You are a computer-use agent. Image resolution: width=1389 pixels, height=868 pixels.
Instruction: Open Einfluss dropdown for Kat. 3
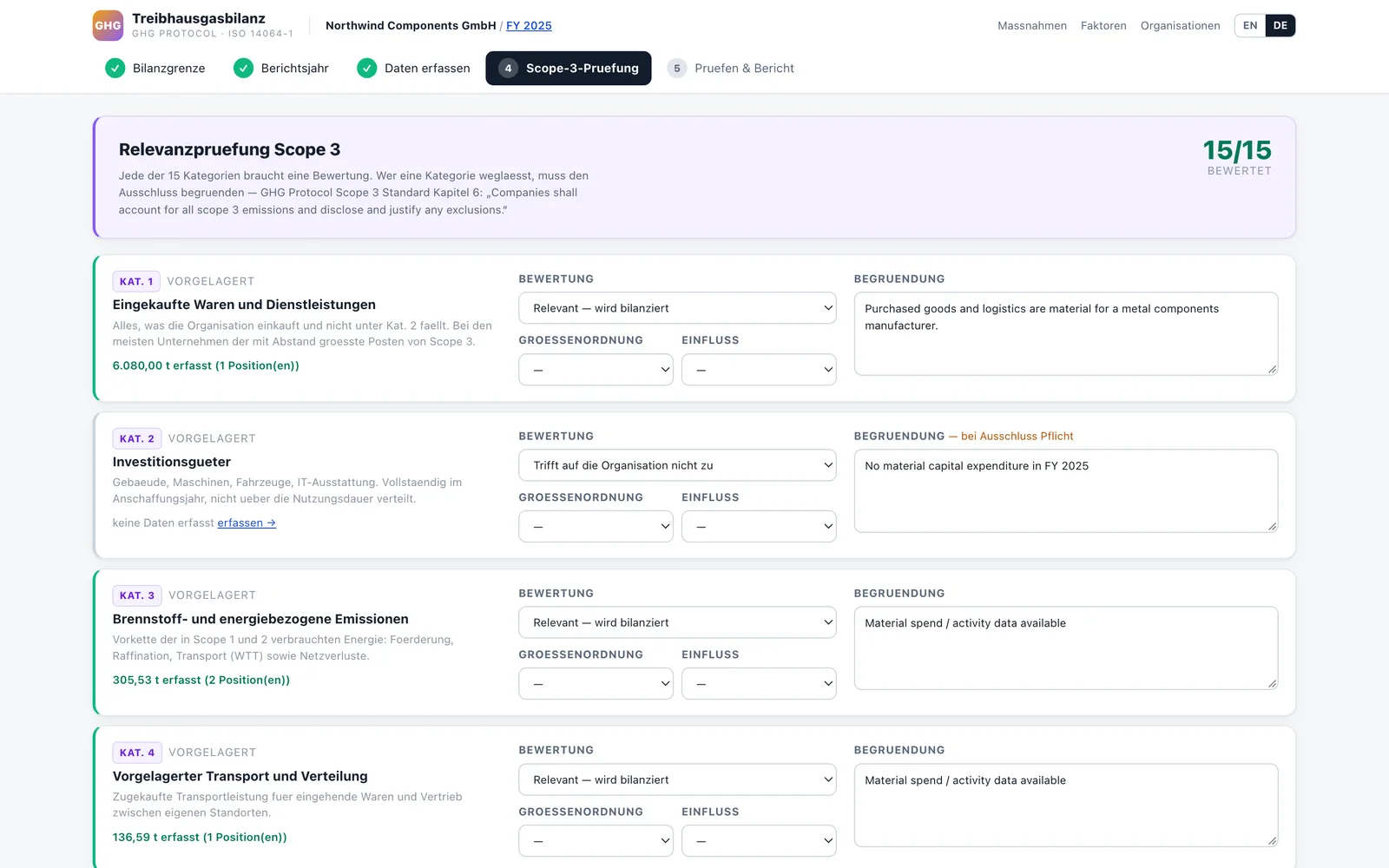pyautogui.click(x=759, y=684)
